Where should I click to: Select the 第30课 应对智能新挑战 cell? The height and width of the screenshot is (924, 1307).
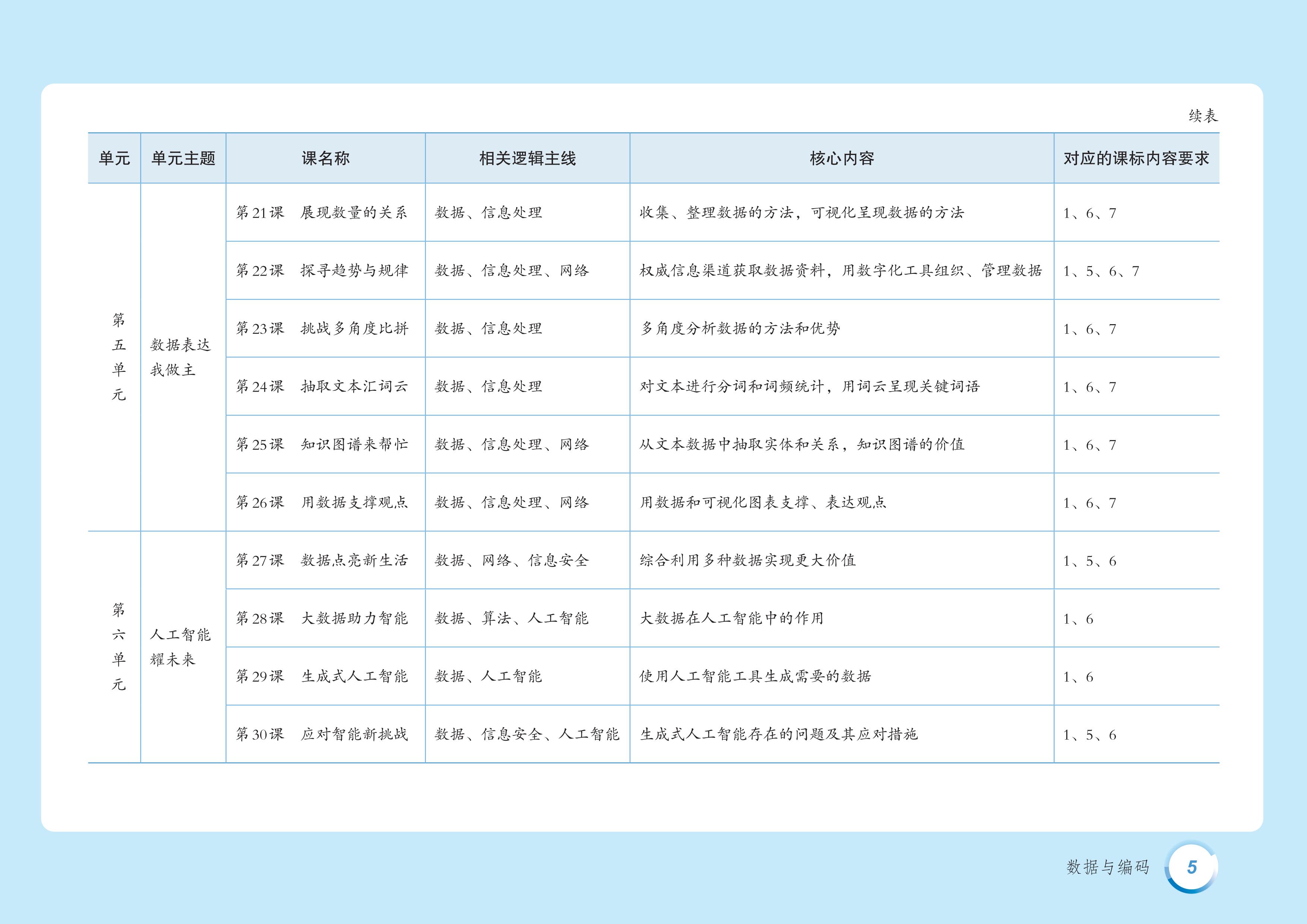click(322, 734)
